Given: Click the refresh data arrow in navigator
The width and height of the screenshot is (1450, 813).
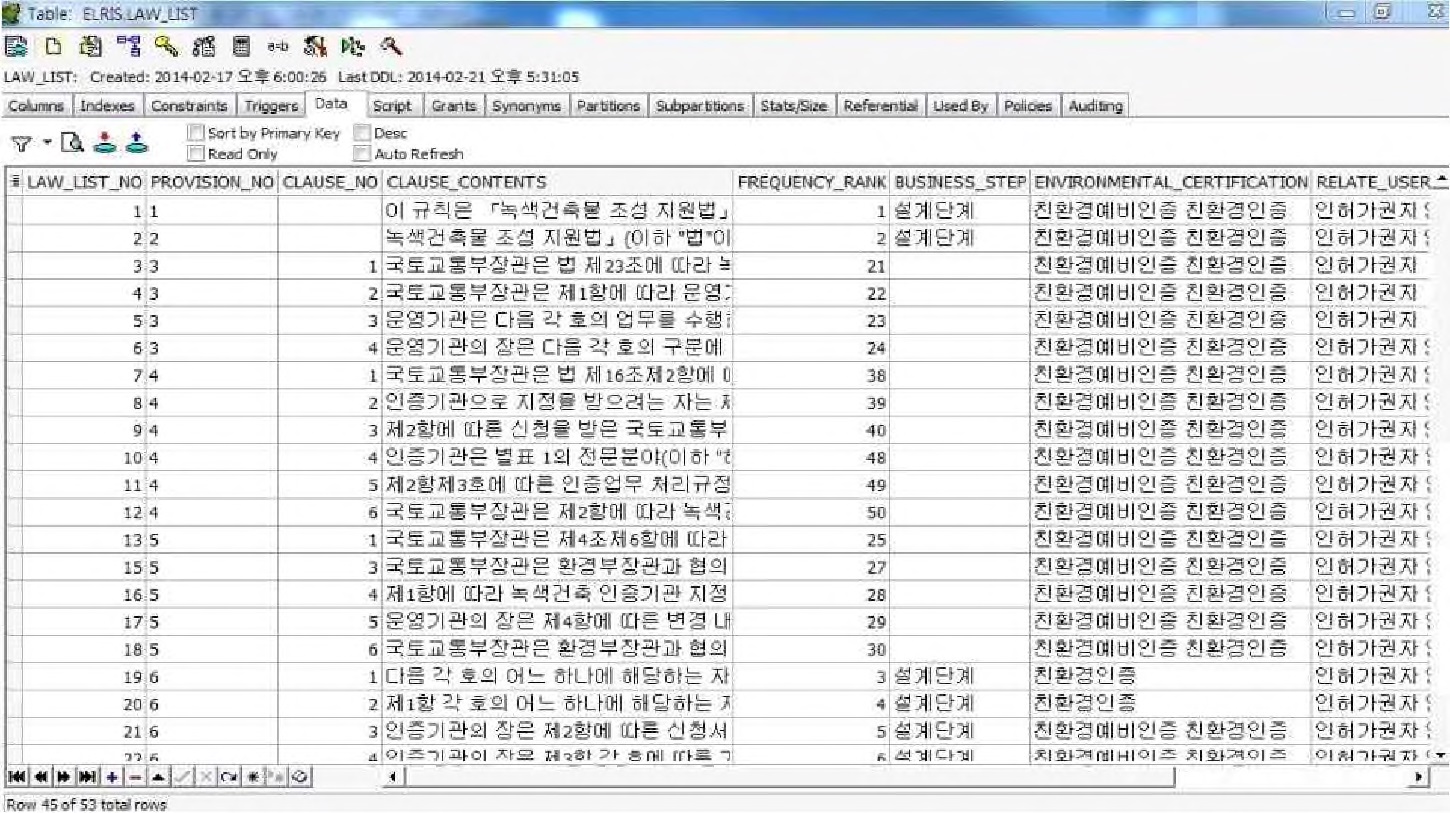Looking at the screenshot, I should click(230, 776).
